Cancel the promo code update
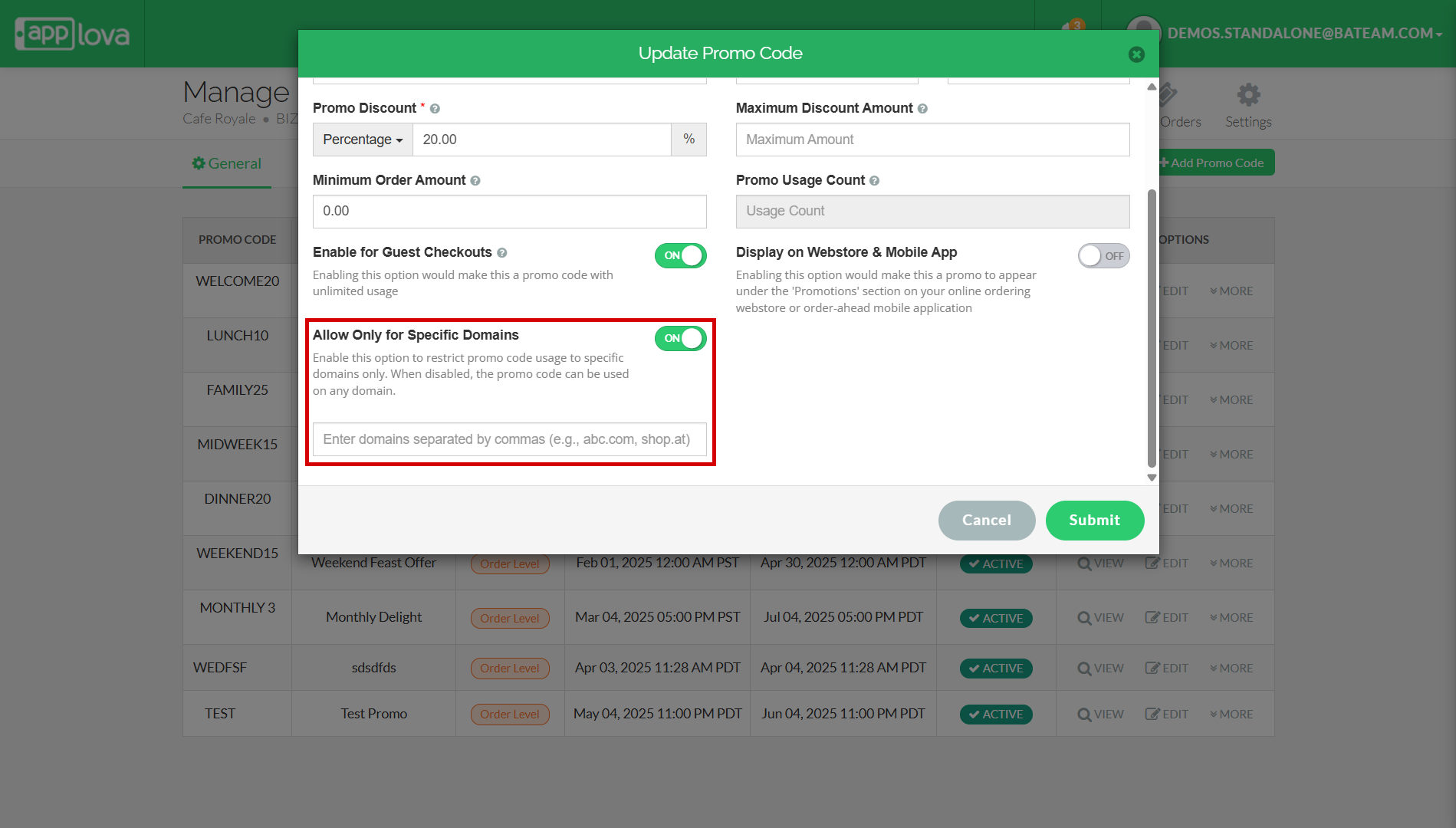The height and width of the screenshot is (828, 1456). click(x=986, y=520)
